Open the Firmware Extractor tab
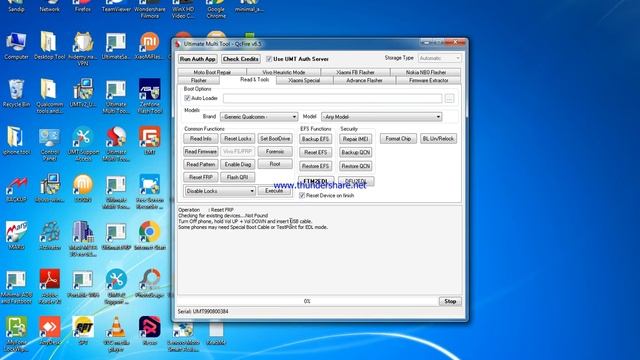640x360 pixels. [x=428, y=80]
